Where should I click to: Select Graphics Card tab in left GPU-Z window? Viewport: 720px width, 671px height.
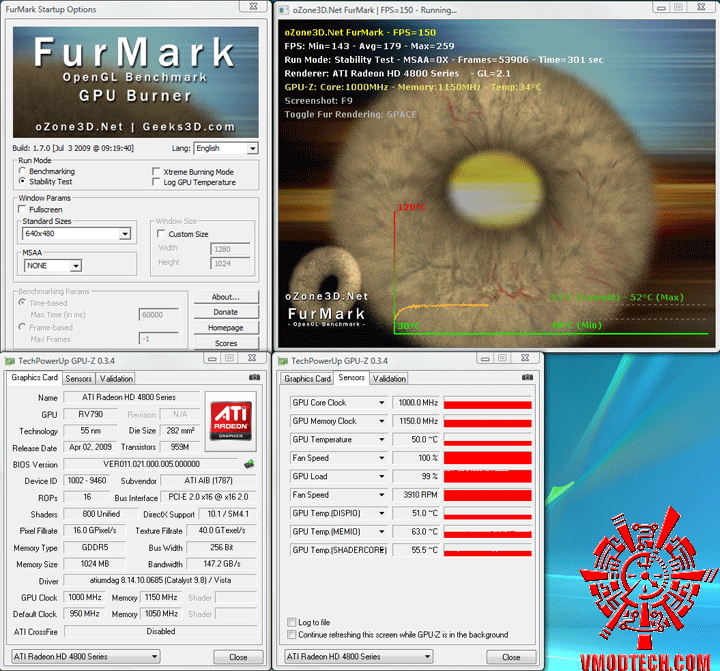(34, 378)
